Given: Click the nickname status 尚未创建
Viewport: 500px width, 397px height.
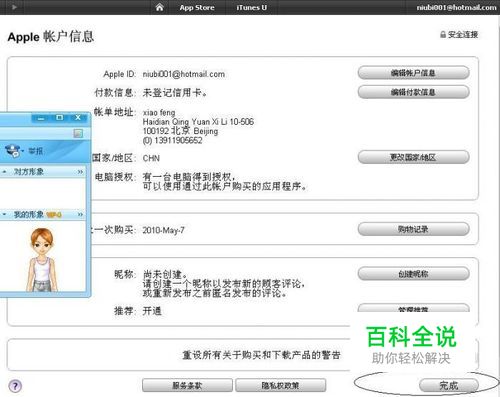Looking at the screenshot, I should pyautogui.click(x=165, y=275).
